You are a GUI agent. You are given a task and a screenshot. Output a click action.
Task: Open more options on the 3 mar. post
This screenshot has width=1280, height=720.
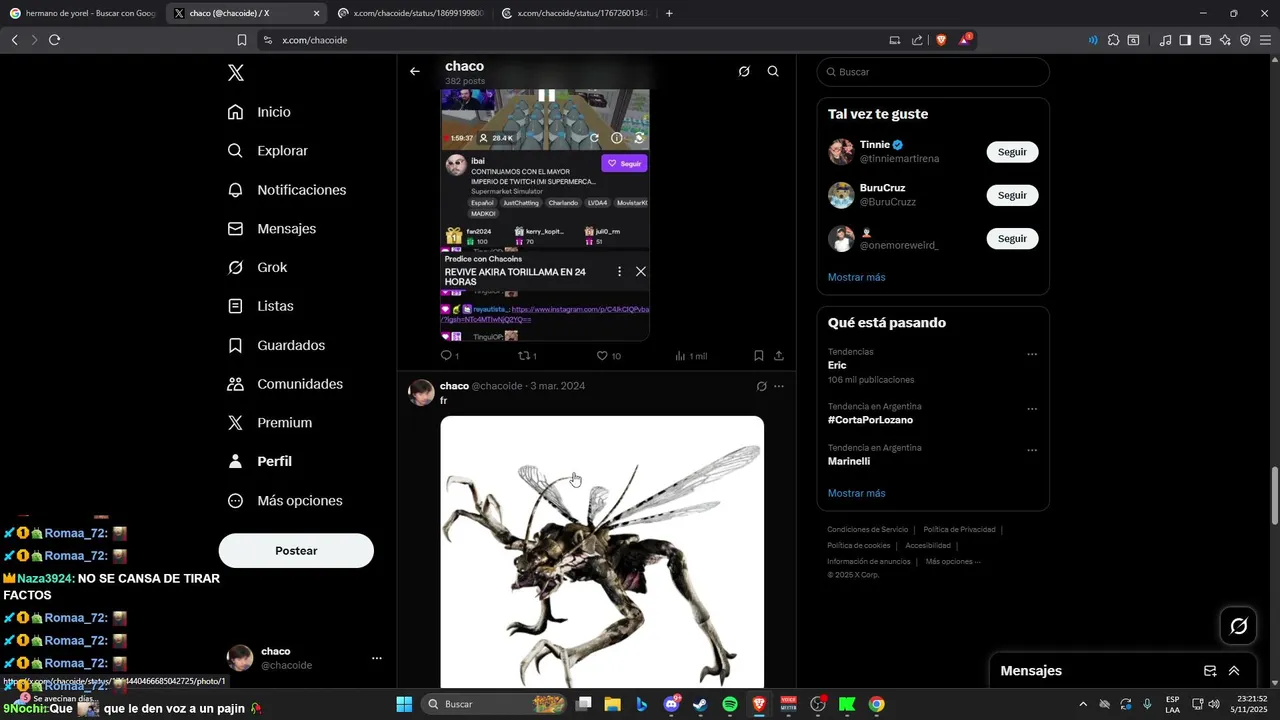coord(779,386)
